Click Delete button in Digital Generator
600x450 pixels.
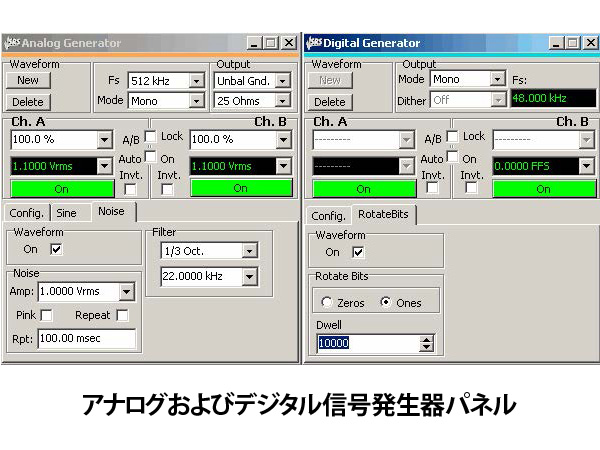pyautogui.click(x=330, y=101)
